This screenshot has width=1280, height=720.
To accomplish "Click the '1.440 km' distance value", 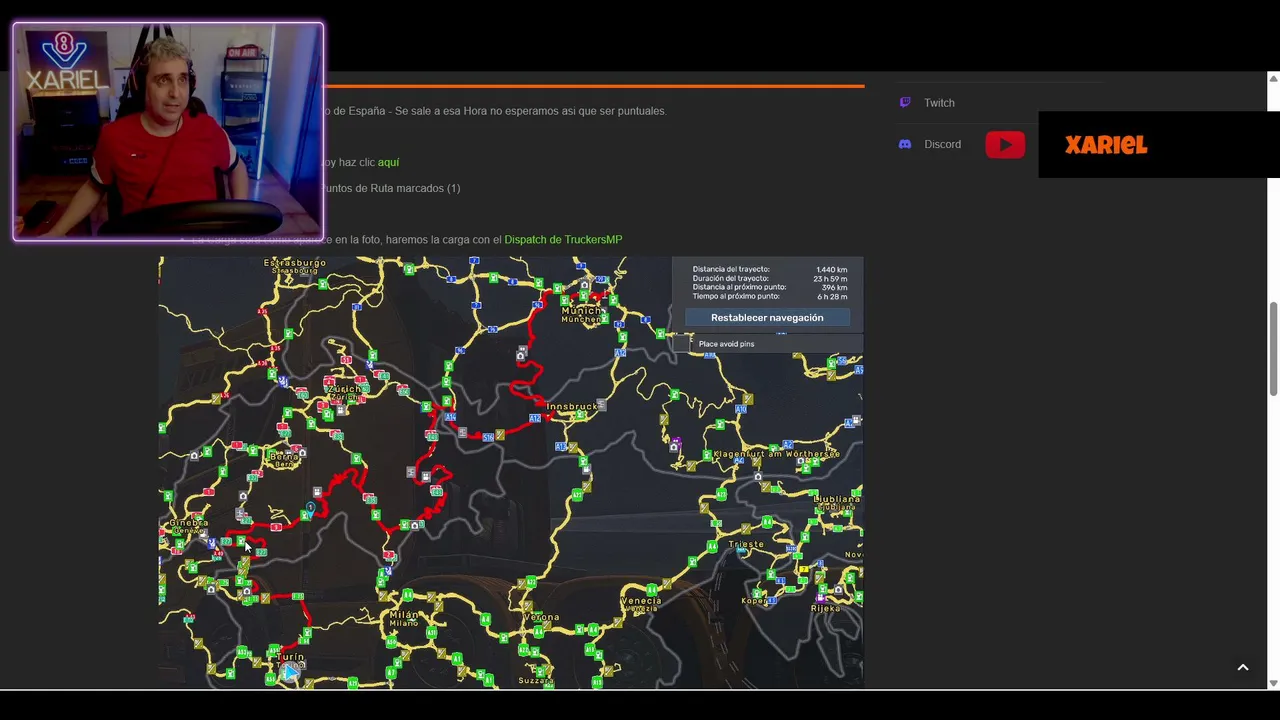I will click(832, 270).
